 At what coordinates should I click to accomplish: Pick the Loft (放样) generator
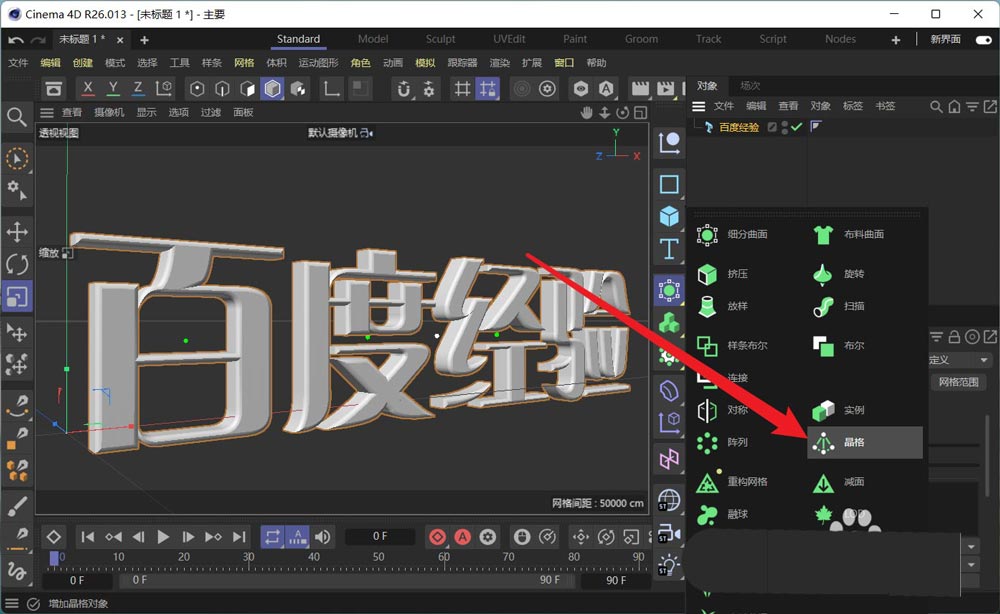click(x=723, y=307)
